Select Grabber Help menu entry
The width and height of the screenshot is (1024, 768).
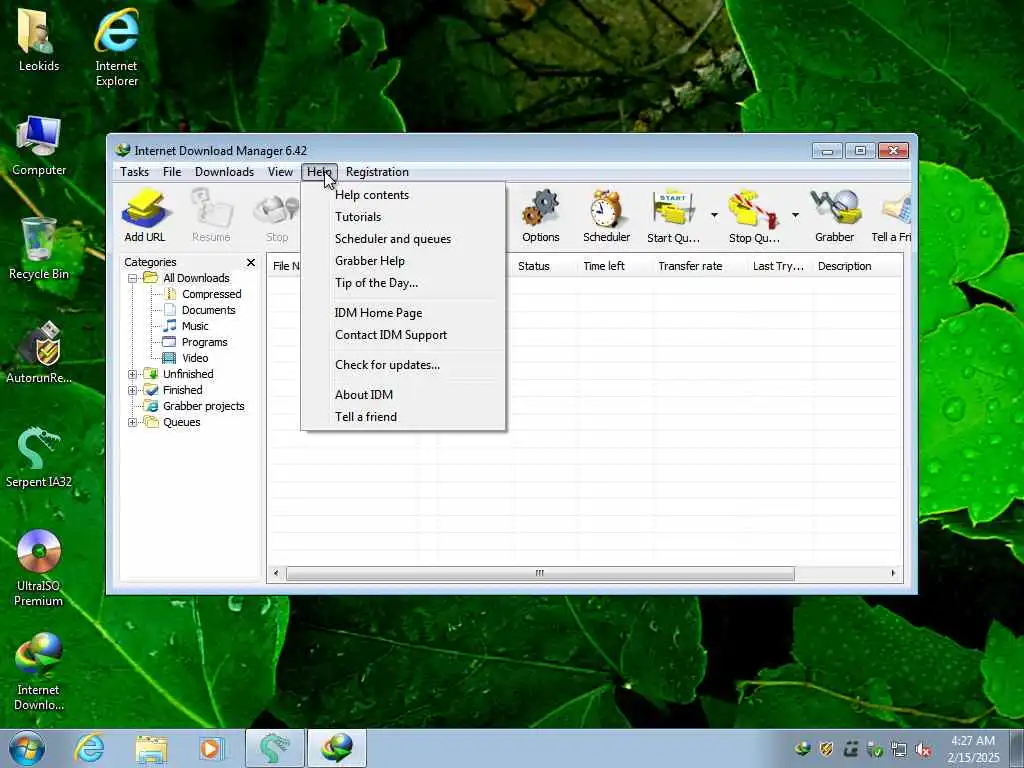tap(403, 261)
